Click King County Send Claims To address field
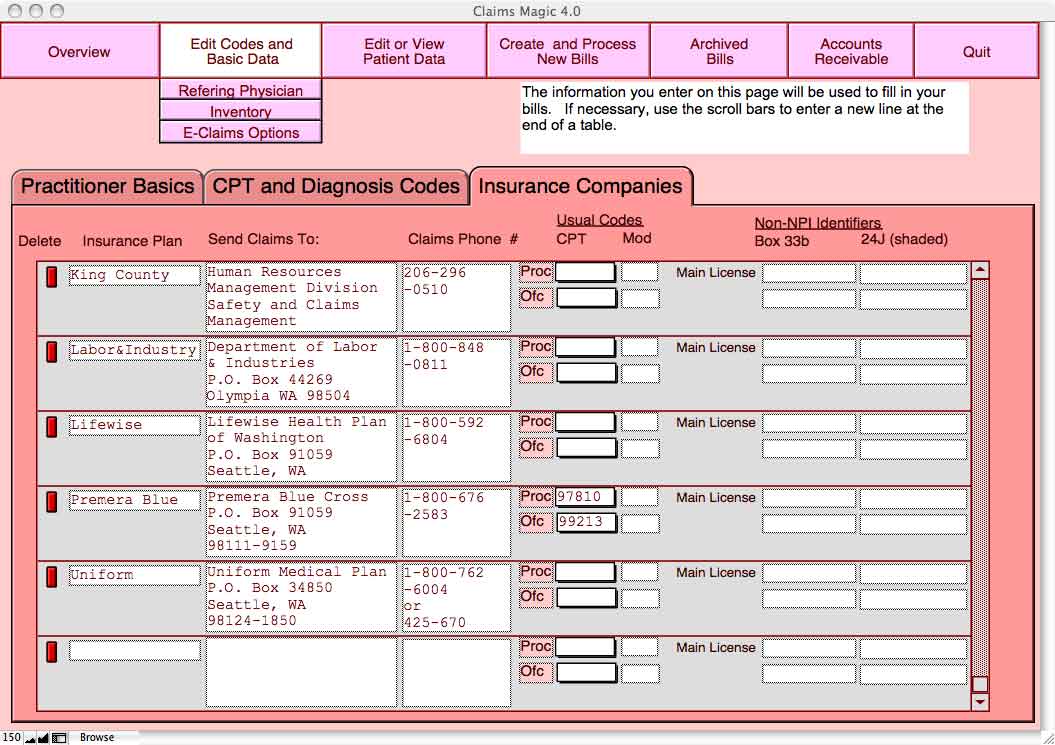Viewport: 1055px width, 745px height. coord(301,297)
